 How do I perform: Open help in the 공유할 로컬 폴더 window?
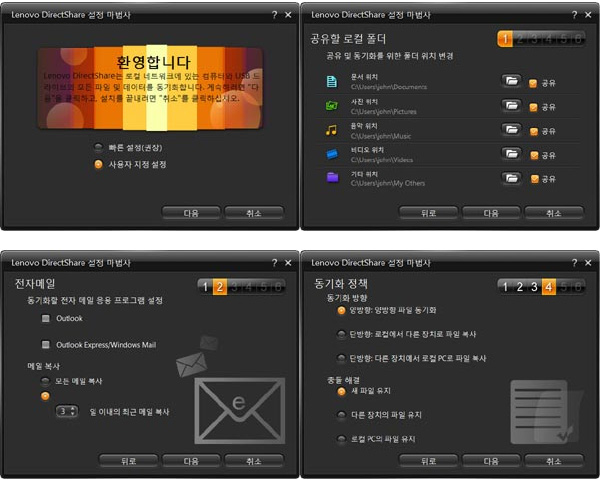coord(574,15)
